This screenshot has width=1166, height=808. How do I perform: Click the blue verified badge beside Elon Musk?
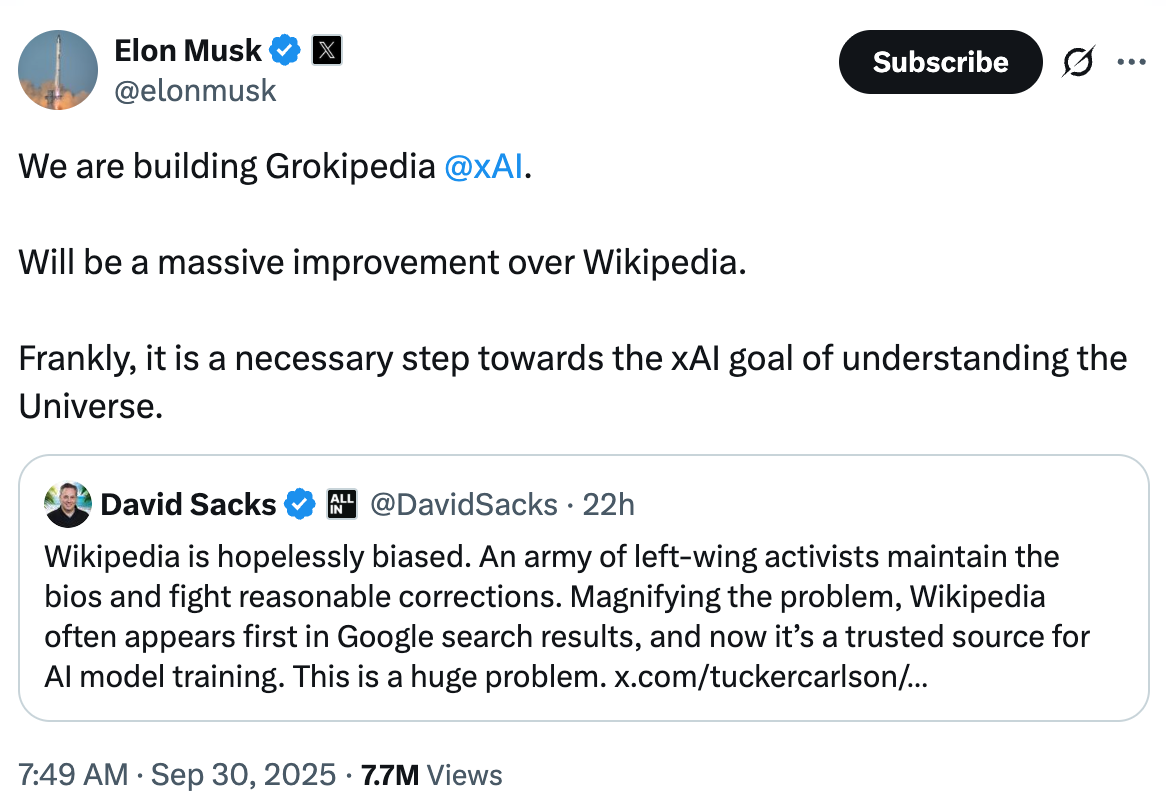pos(288,50)
